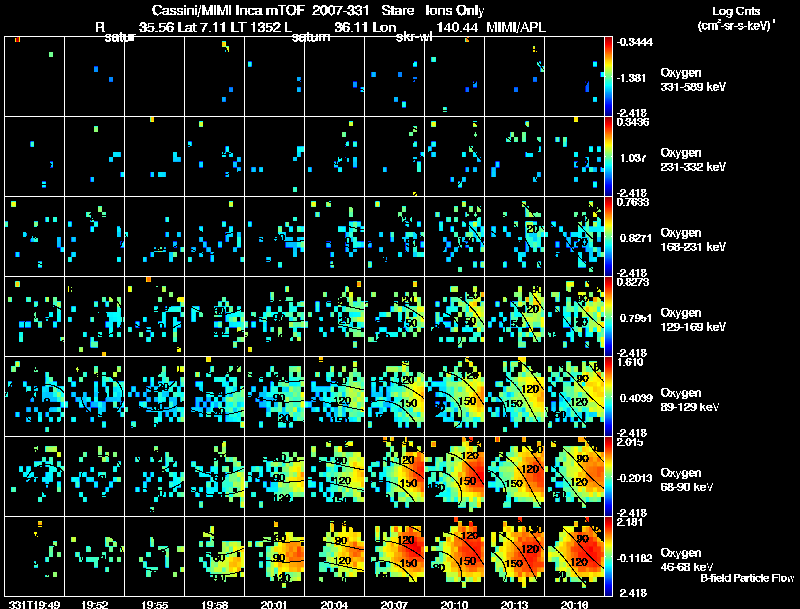
Task: Click the color bar beside Oxygen 89-129 keV
Action: 608,396
